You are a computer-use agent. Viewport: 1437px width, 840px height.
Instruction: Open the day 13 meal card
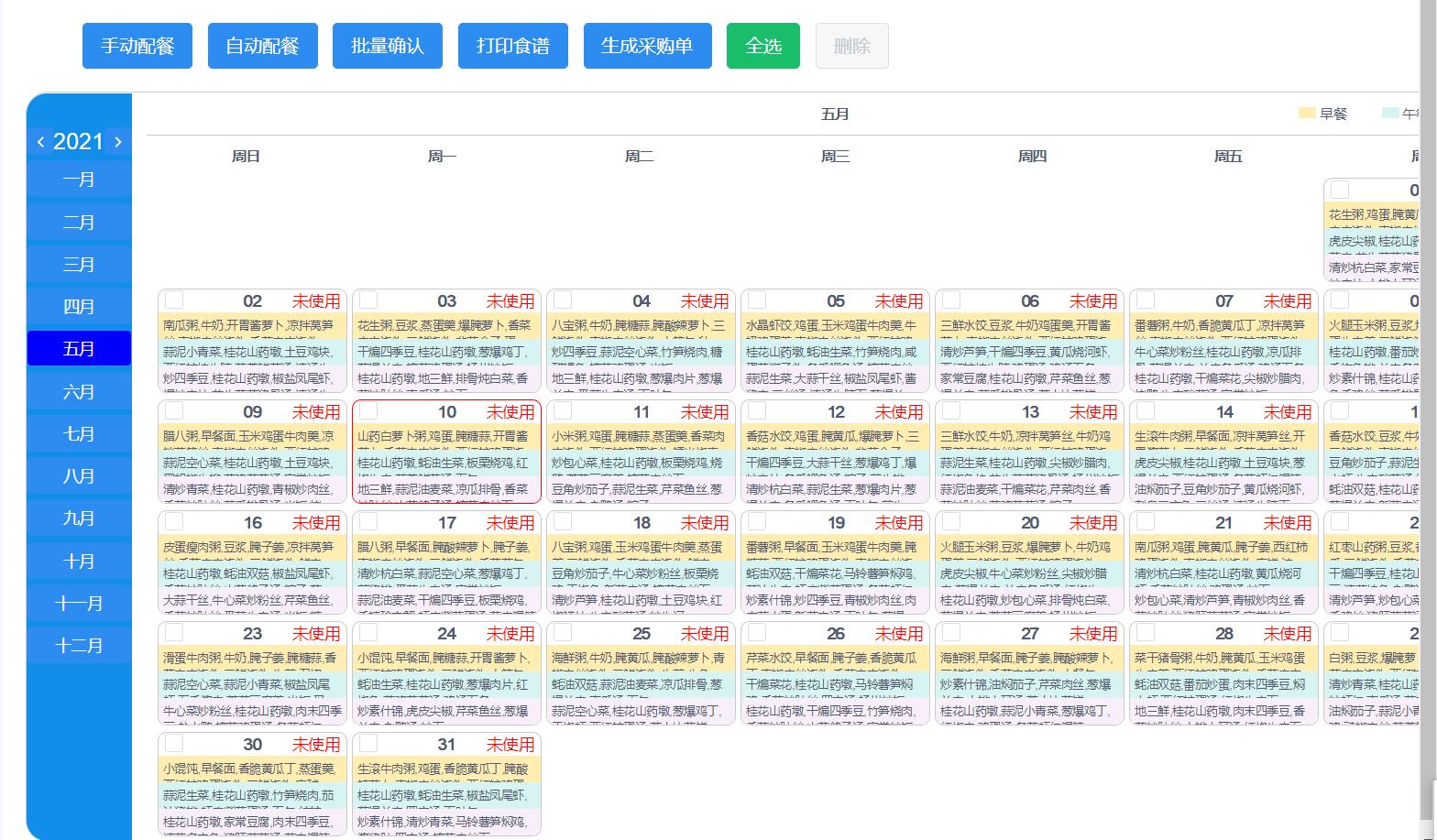point(1028,453)
